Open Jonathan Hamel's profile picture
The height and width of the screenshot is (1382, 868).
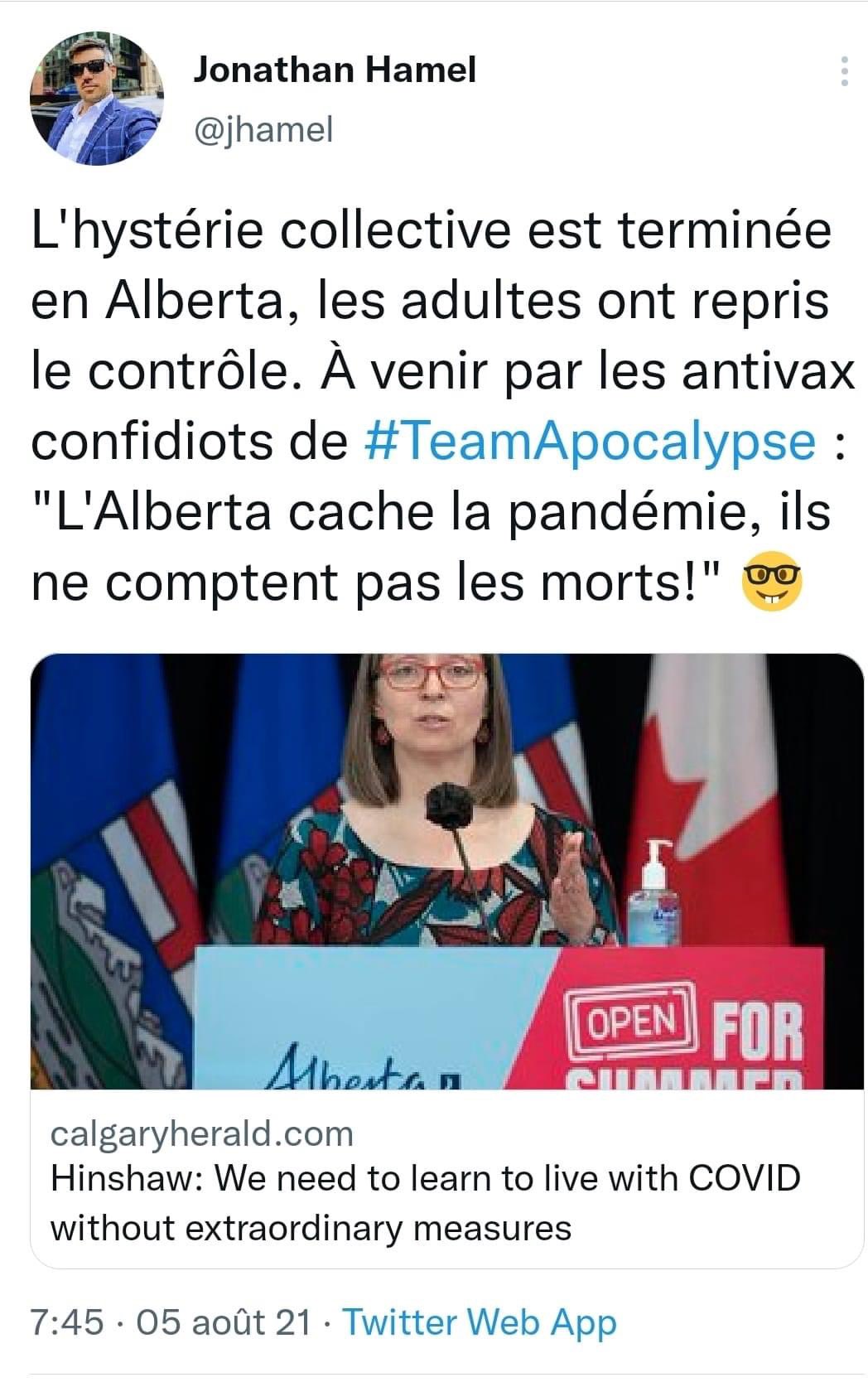pos(97,99)
